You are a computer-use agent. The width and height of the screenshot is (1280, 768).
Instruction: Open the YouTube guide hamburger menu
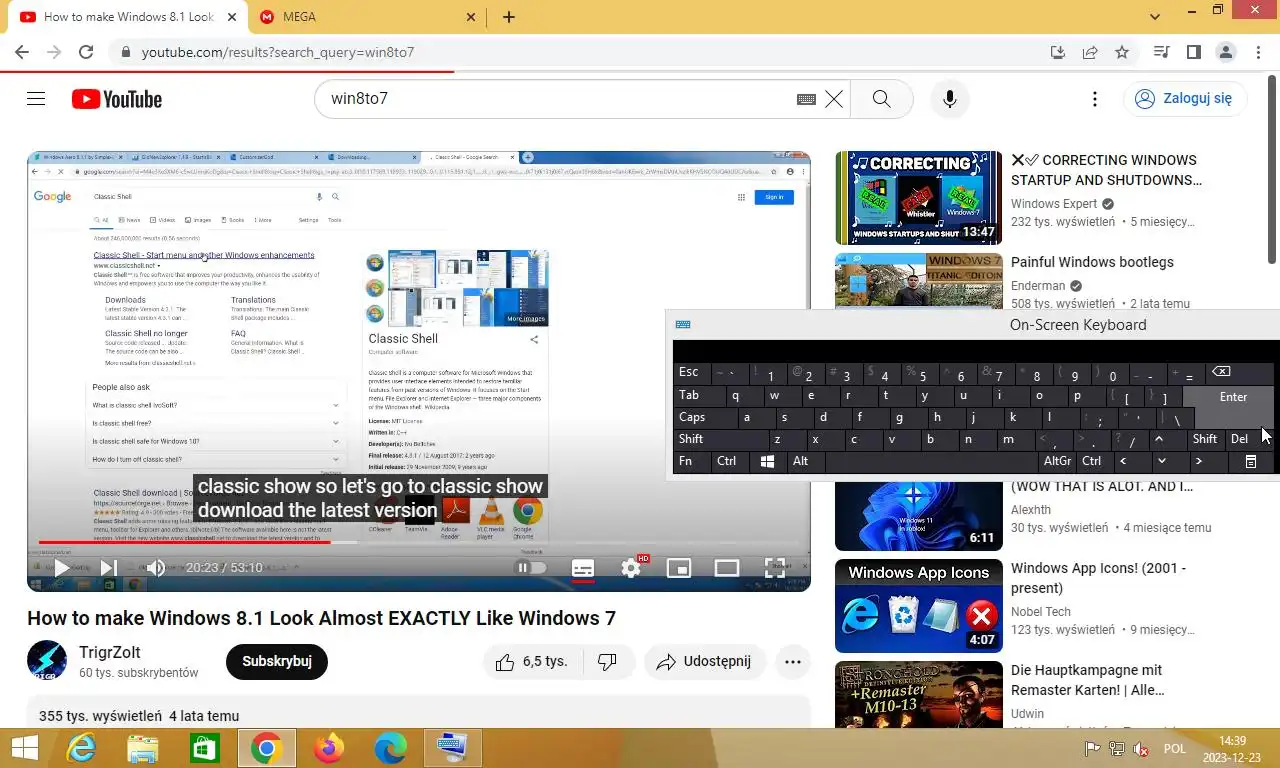pyautogui.click(x=36, y=98)
